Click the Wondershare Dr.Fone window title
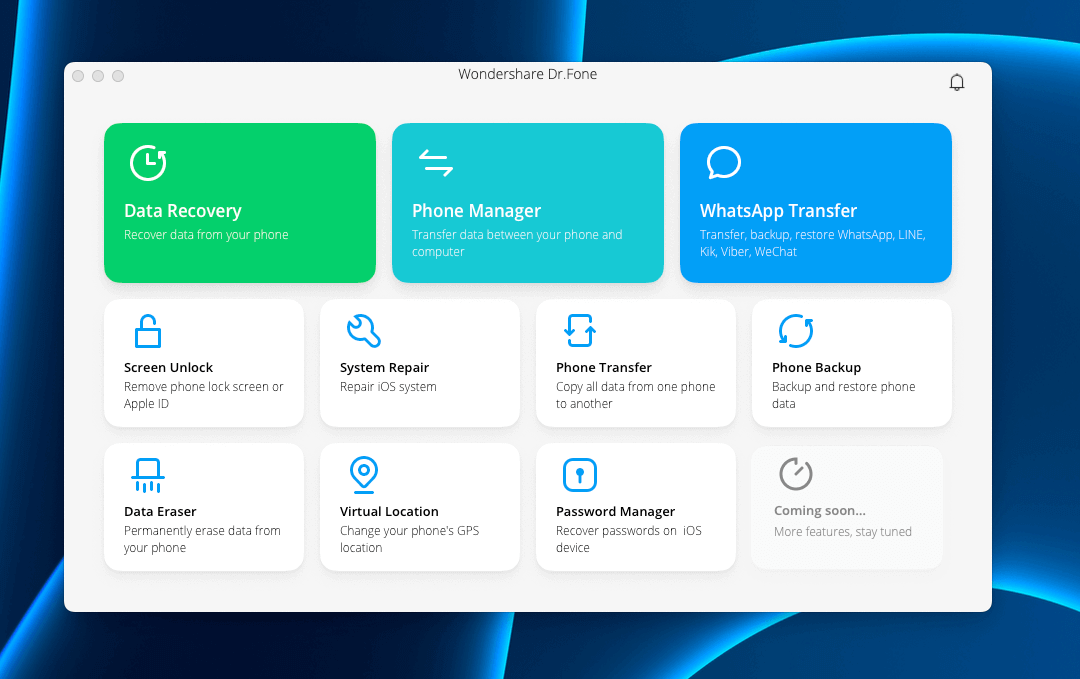The height and width of the screenshot is (679, 1080). [x=527, y=74]
